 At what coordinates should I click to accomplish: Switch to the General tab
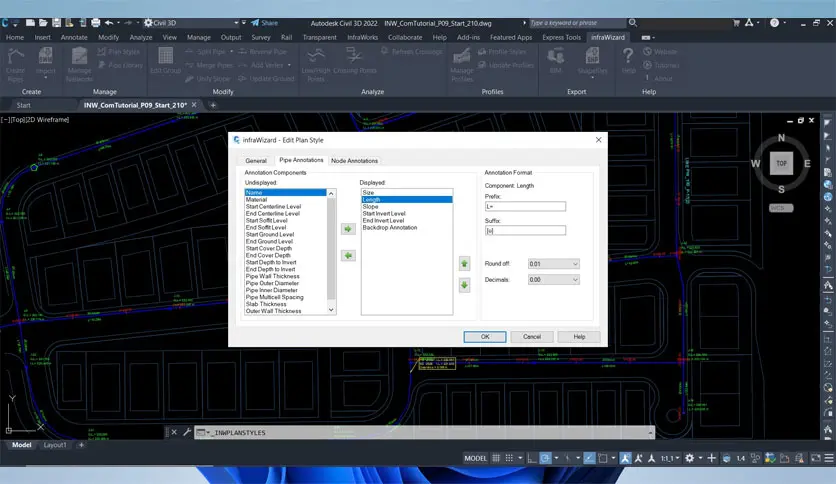point(256,160)
